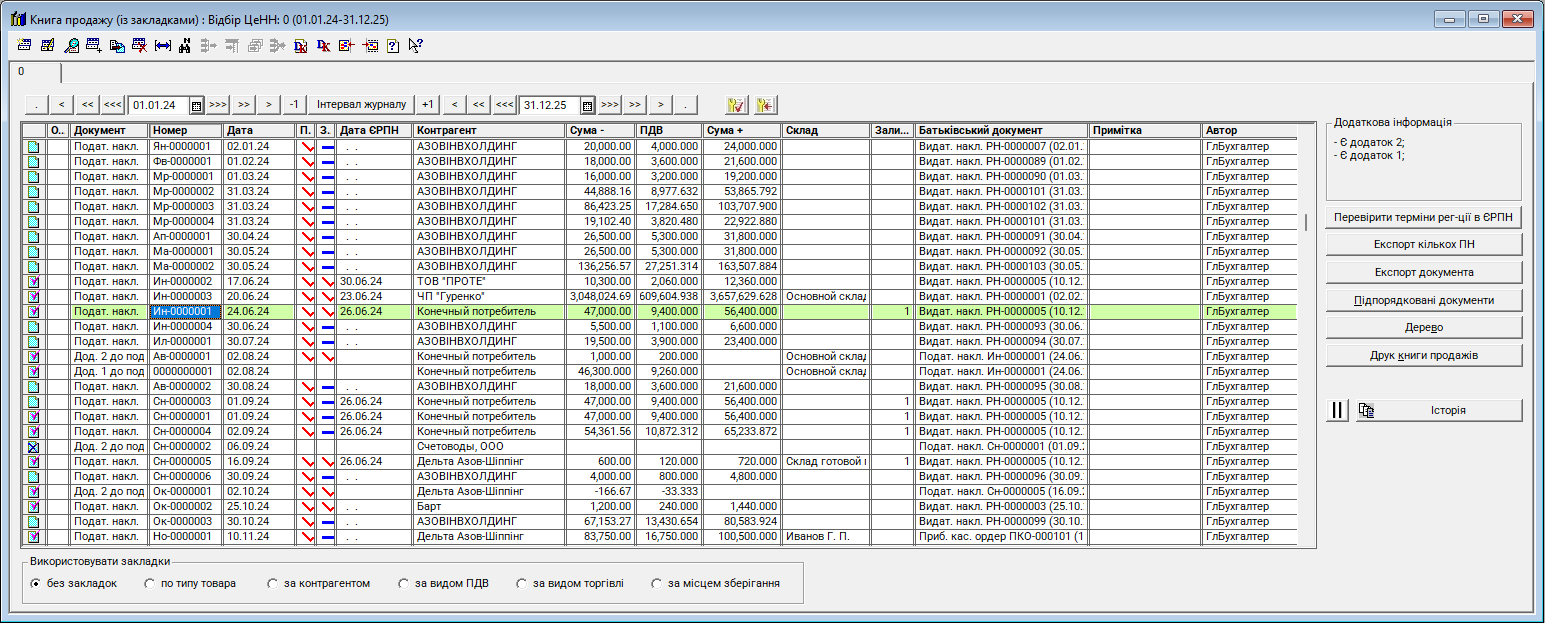Select 'за контрагентом' radio button

tap(272, 583)
